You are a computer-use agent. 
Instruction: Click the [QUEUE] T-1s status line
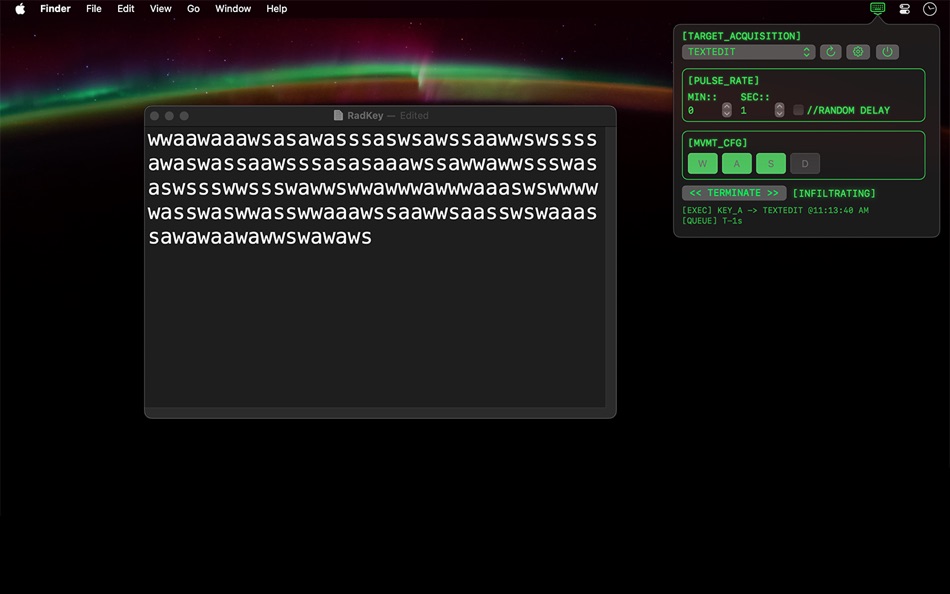pyautogui.click(x=712, y=221)
